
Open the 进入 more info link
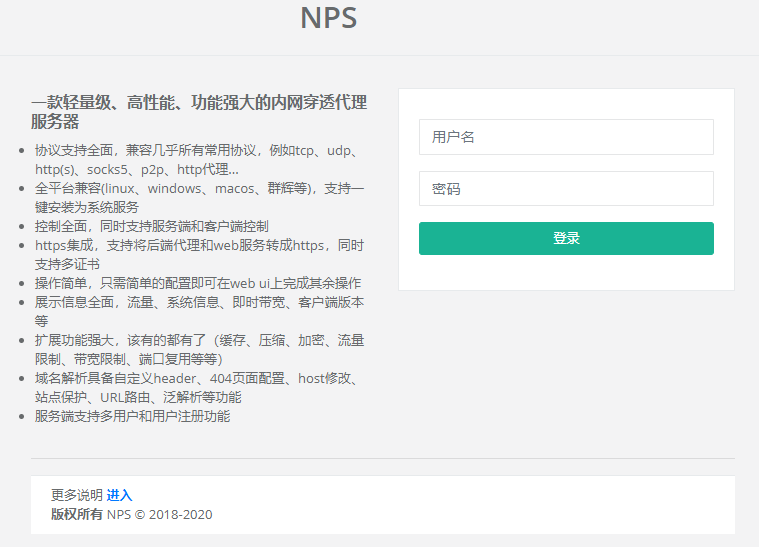pos(119,495)
